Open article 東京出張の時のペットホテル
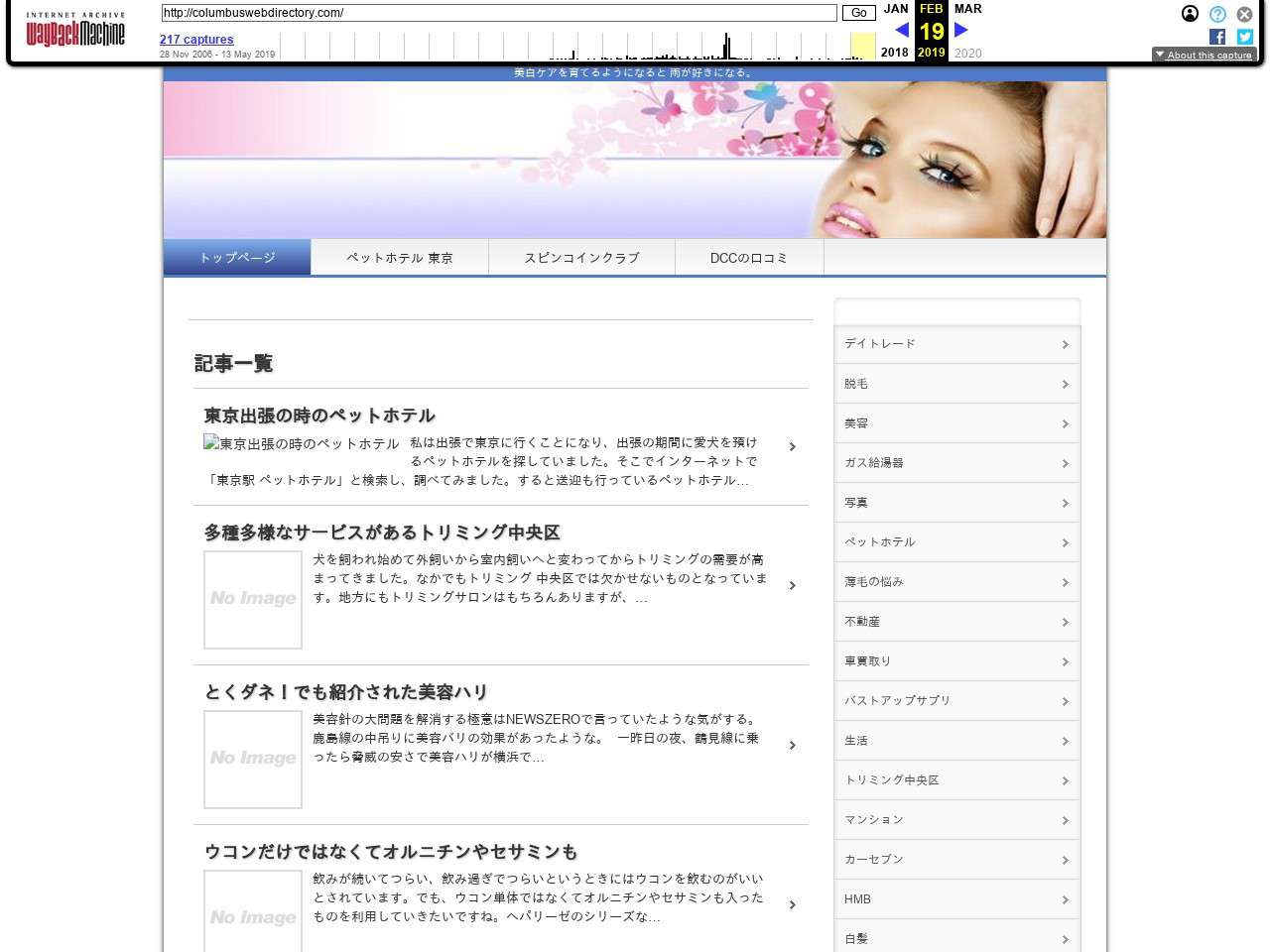Screen dimensions: 1270x952 point(319,416)
